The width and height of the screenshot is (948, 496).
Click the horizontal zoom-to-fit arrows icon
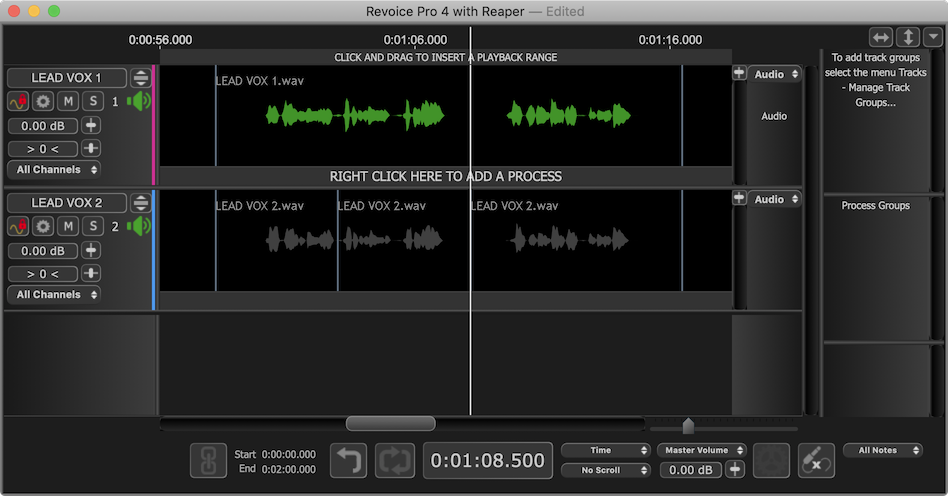pyautogui.click(x=881, y=37)
